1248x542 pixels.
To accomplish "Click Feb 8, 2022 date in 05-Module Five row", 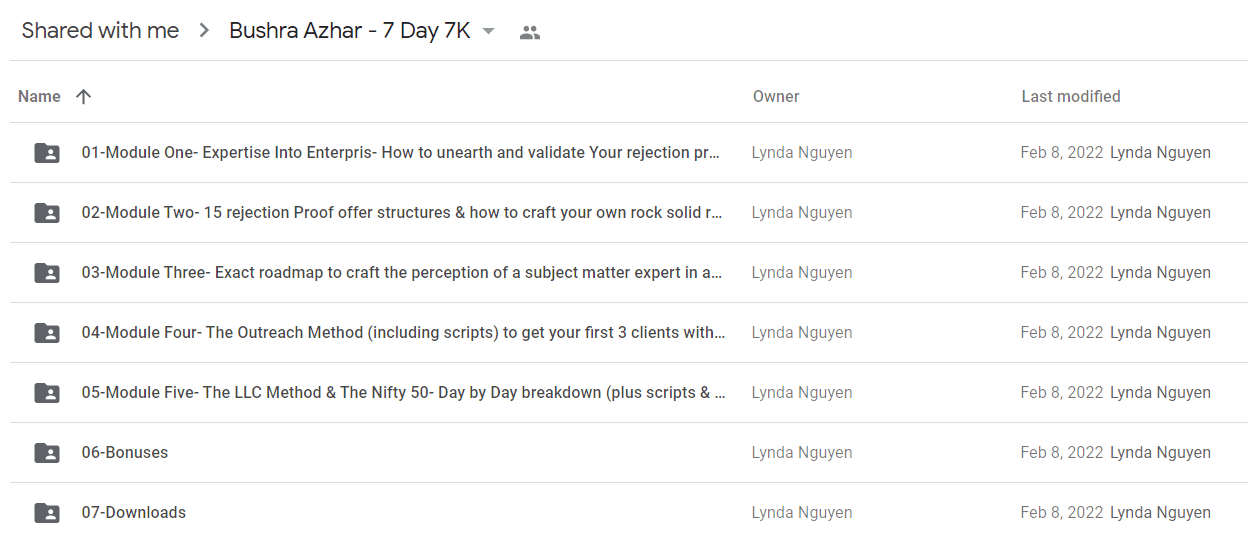I will 1062,393.
